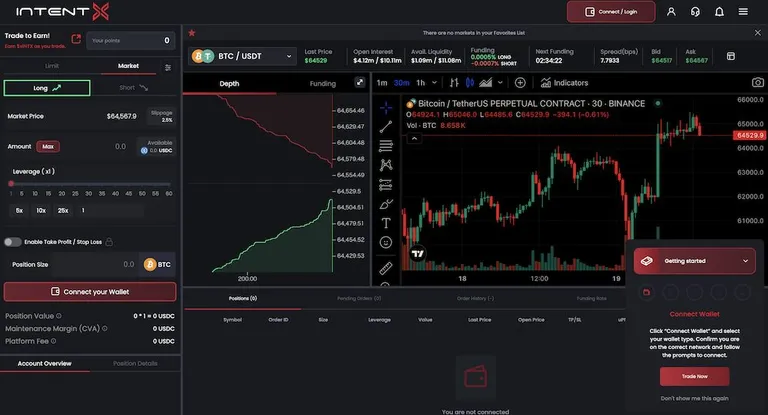Click the Max amount button

(x=48, y=146)
